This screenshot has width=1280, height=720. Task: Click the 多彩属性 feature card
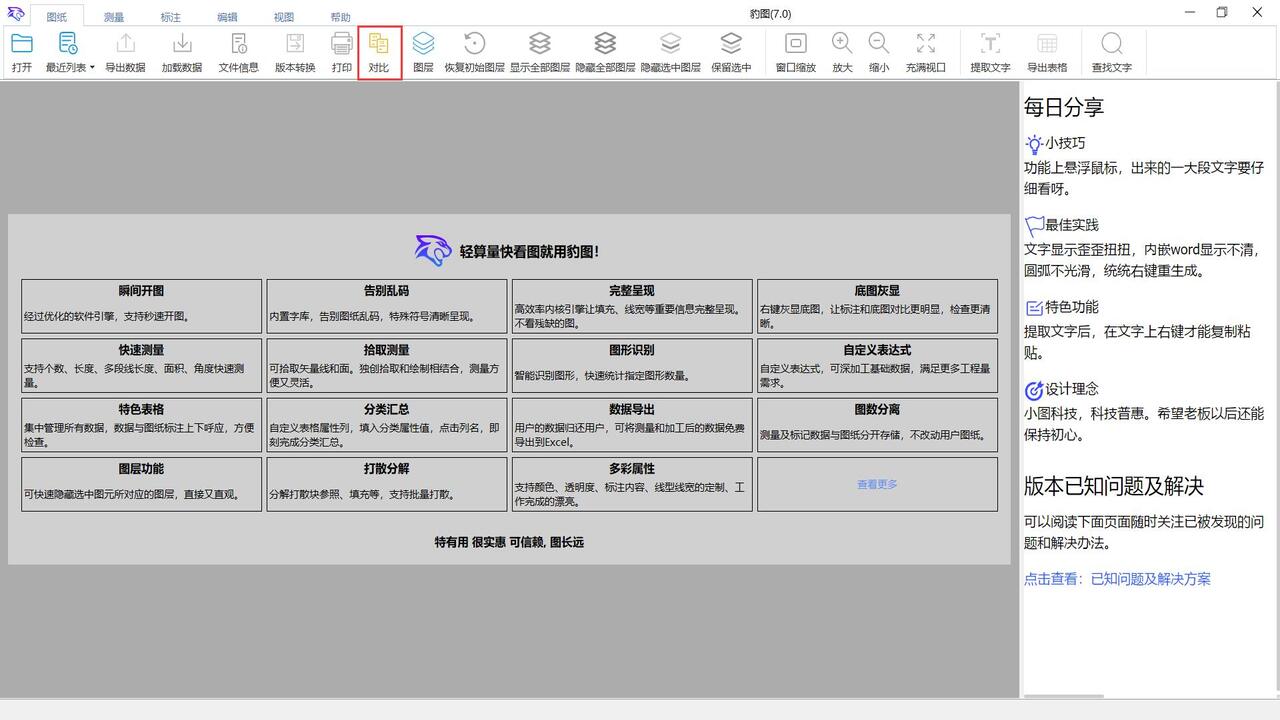tap(632, 484)
